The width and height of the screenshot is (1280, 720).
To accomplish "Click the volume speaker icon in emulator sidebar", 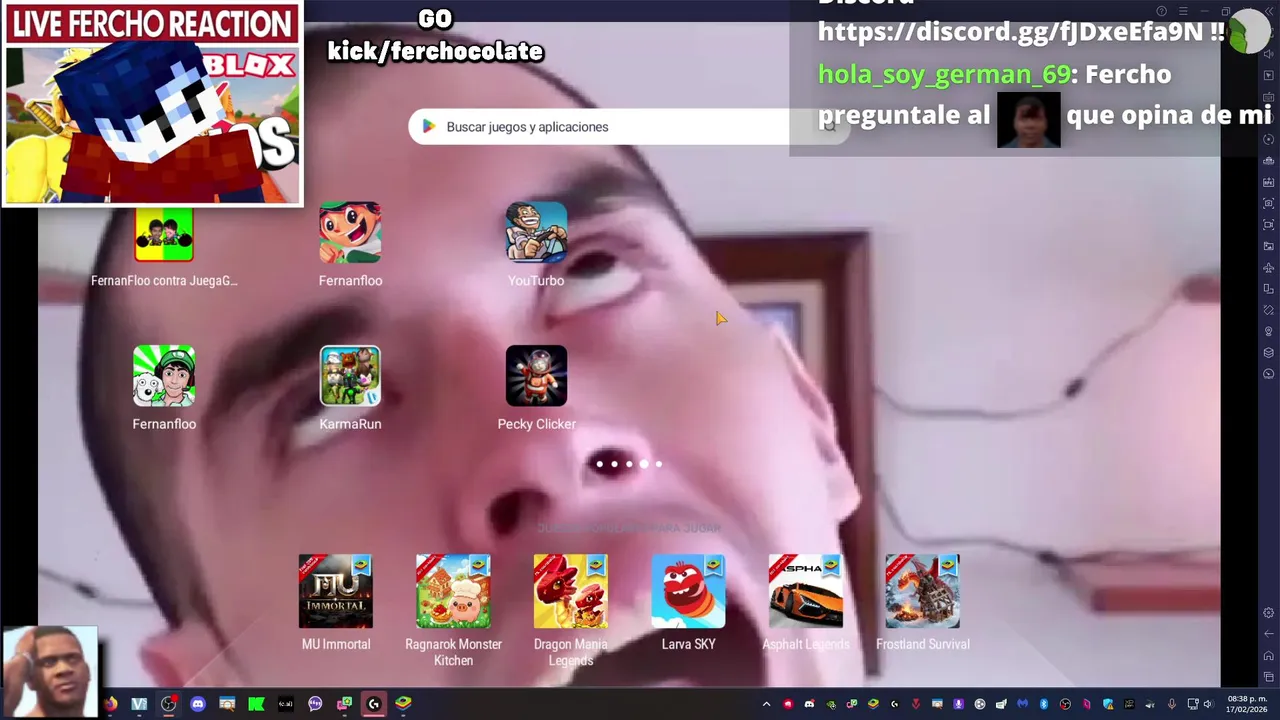I will pyautogui.click(x=1268, y=54).
